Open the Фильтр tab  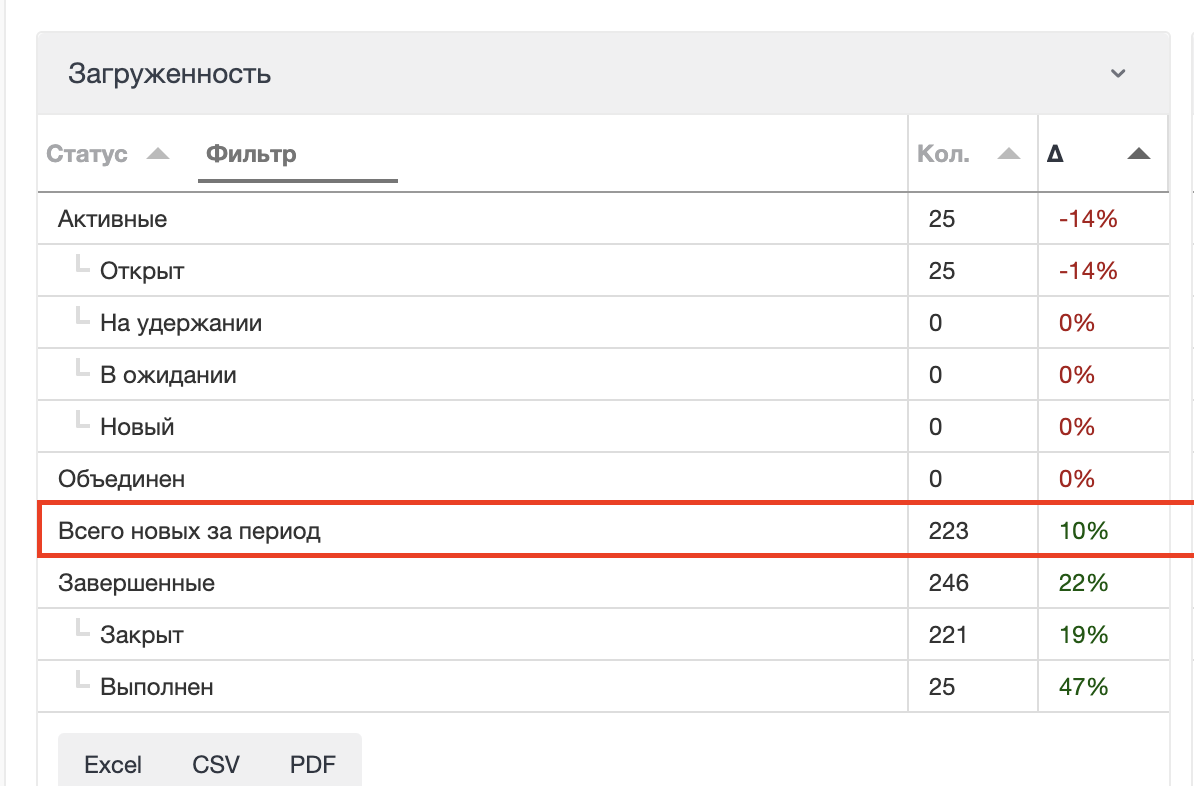pyautogui.click(x=250, y=153)
